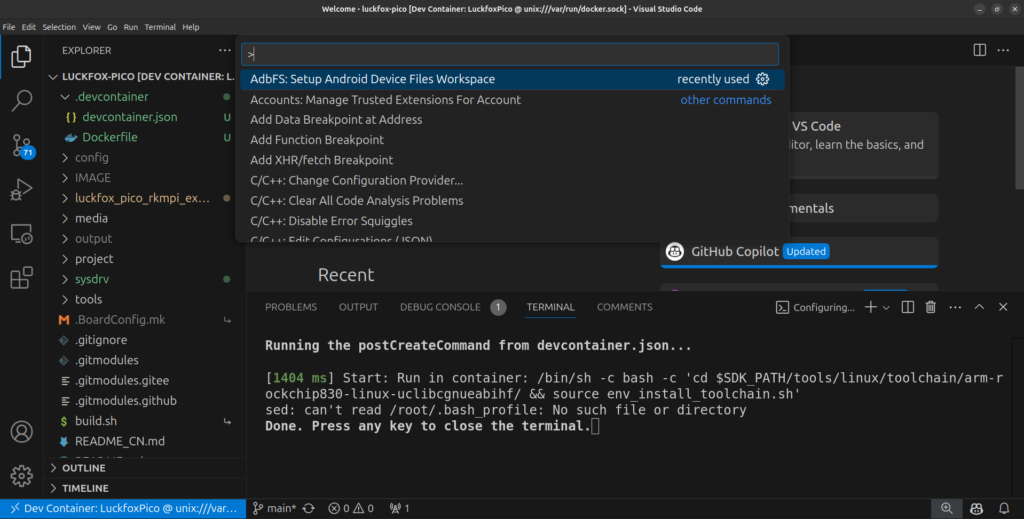1024x519 pixels.
Task: Open the Dev Container remote indicator
Action: click(123, 509)
